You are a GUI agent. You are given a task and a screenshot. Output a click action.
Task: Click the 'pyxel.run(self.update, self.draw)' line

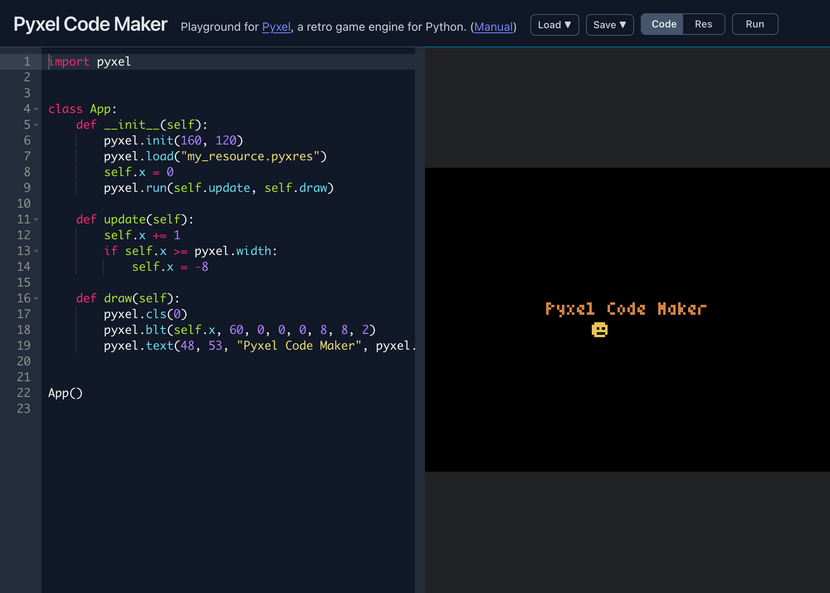point(219,188)
